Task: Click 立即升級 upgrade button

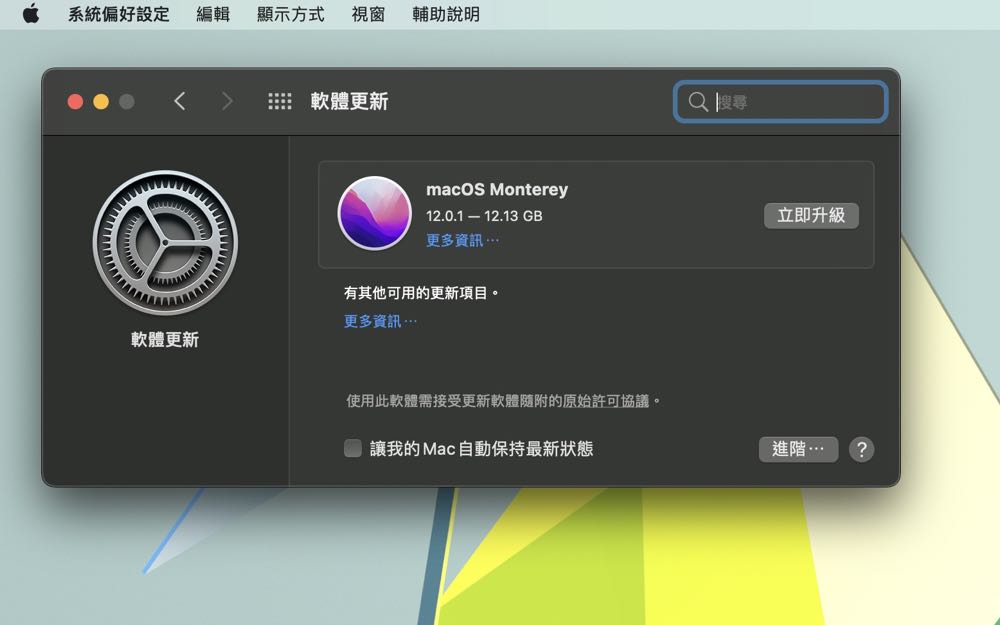Action: coord(811,216)
